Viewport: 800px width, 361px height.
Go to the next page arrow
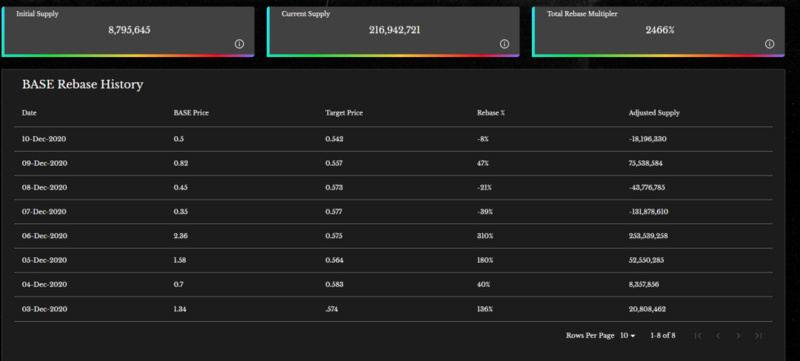(x=738, y=336)
